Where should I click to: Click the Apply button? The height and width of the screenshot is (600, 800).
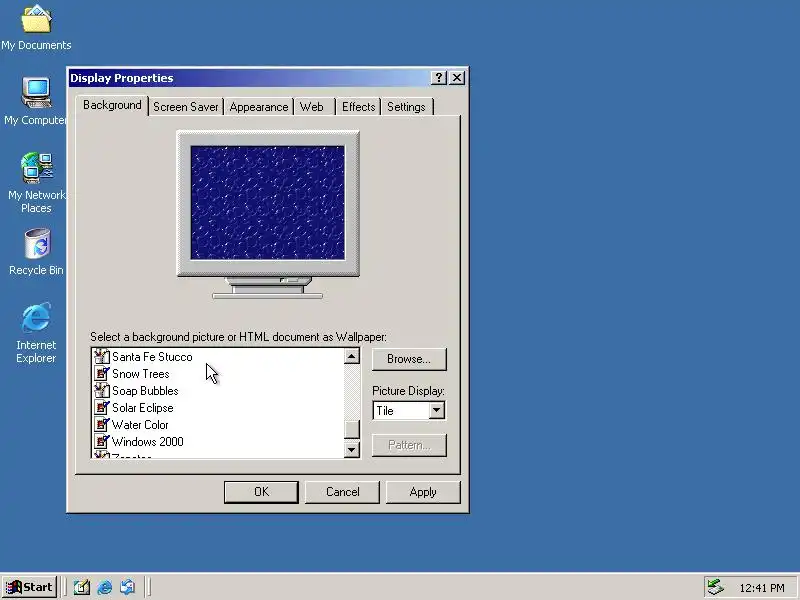click(x=423, y=492)
